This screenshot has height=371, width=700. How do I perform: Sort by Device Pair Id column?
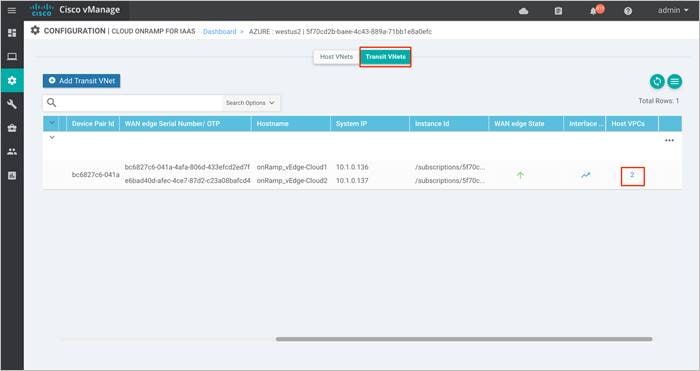93,124
